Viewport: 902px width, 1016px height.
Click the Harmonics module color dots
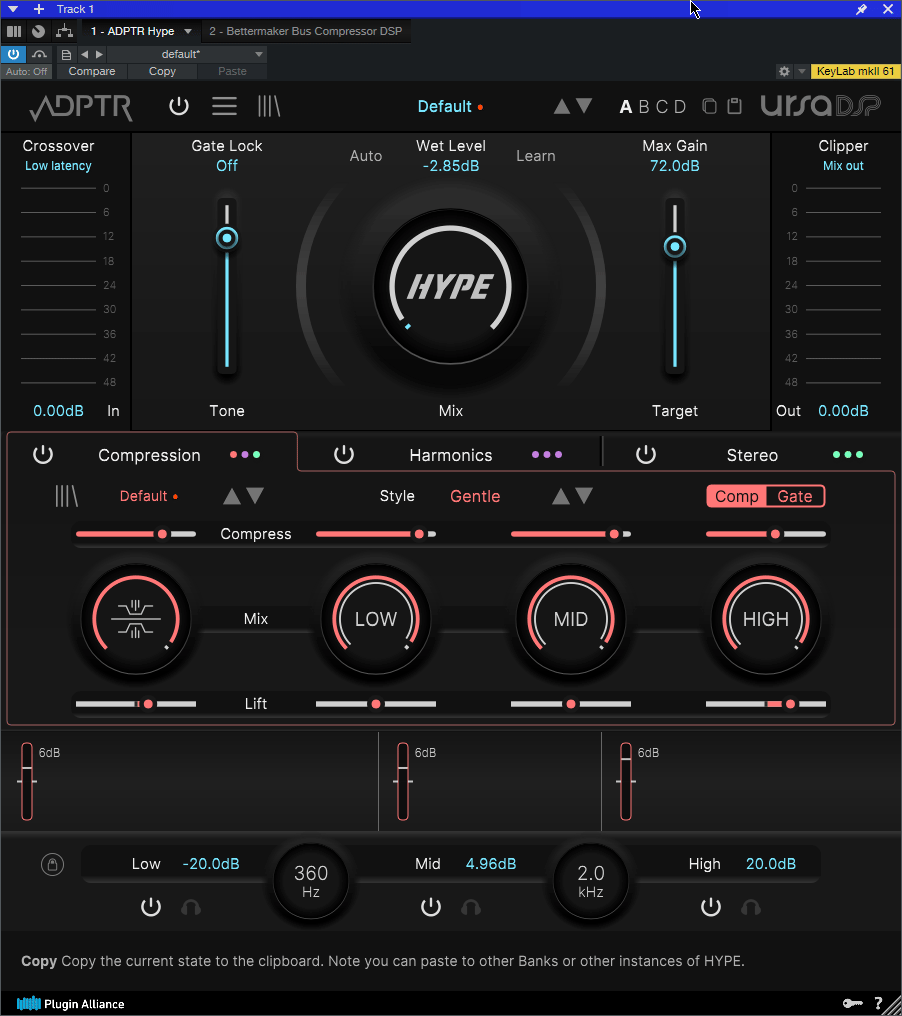[x=547, y=455]
